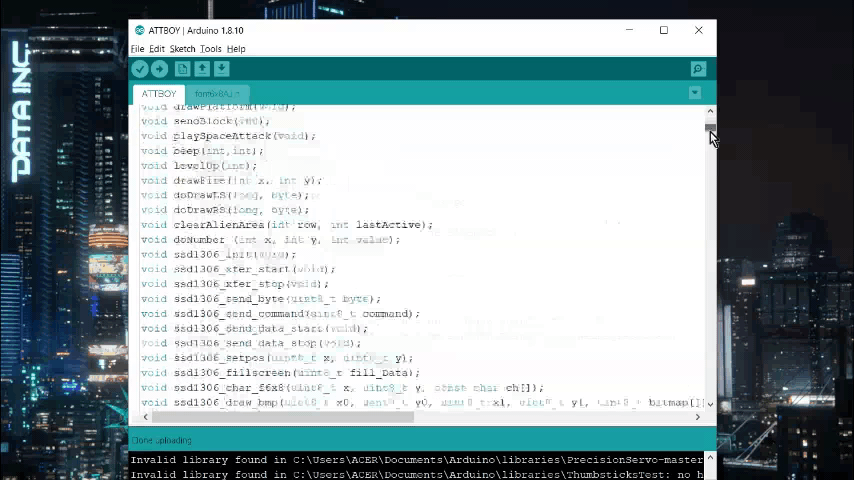Create a new sketch with the New icon
Viewport: 854px width, 480px height.
[x=182, y=69]
